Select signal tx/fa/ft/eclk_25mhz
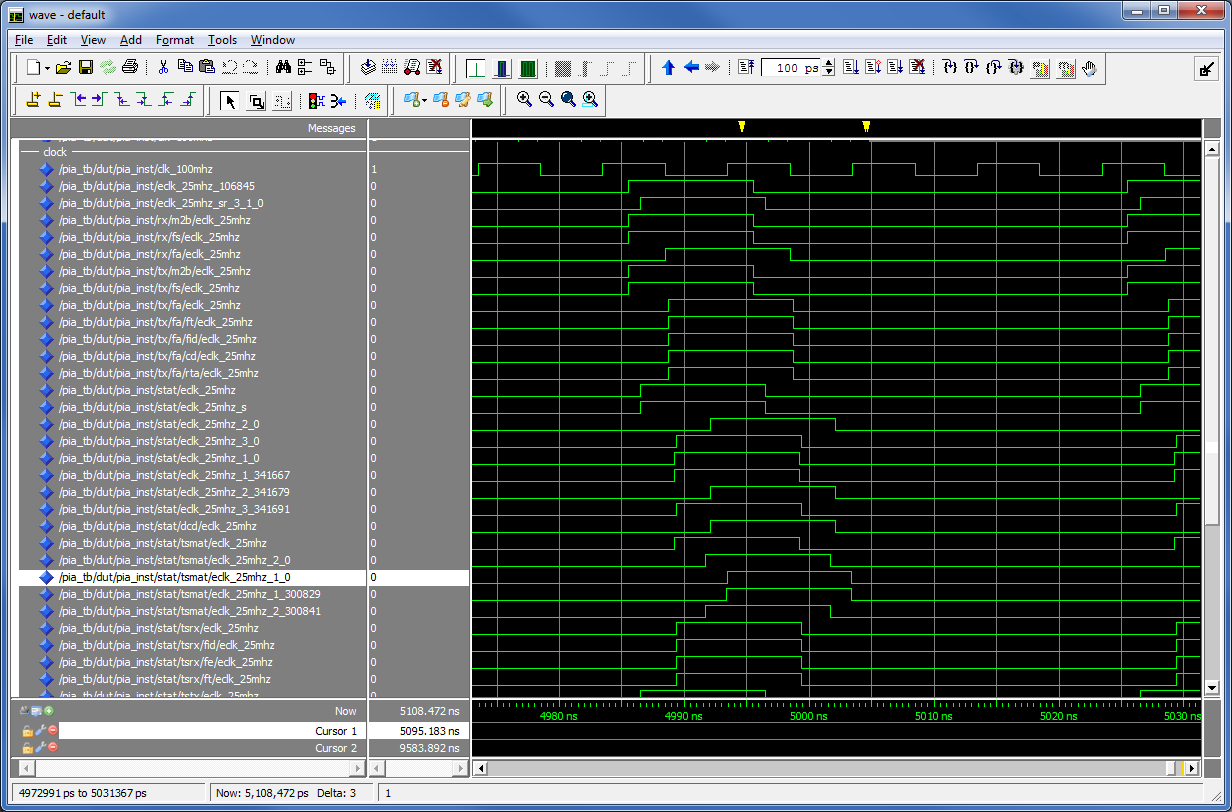This screenshot has height=812, width=1232. click(x=156, y=322)
